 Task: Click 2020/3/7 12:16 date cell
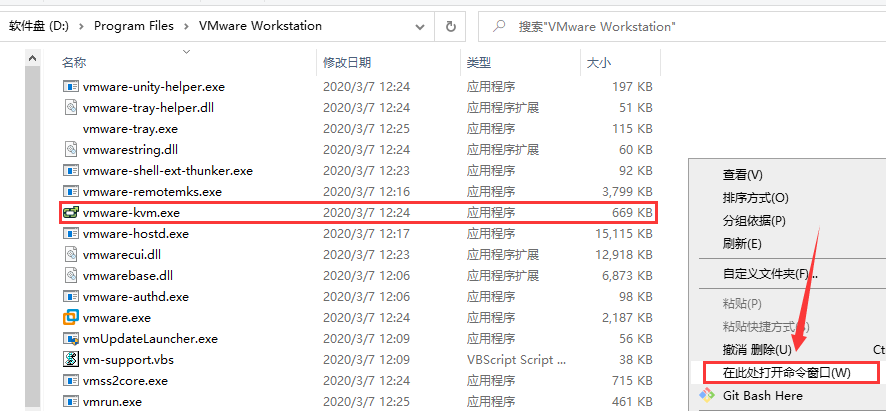click(x=366, y=192)
